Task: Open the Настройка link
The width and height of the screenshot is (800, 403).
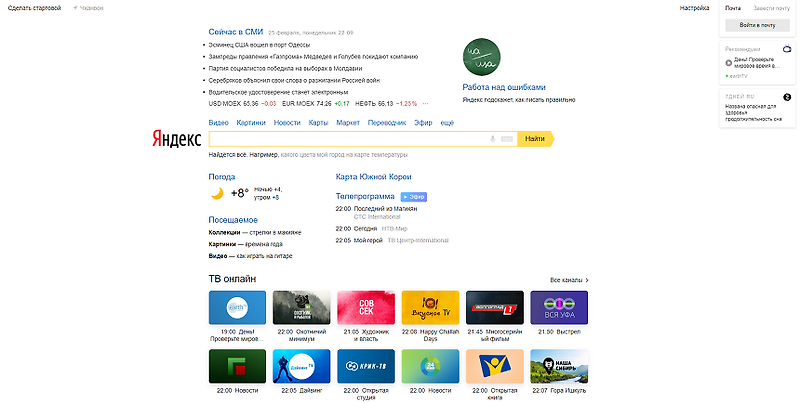Action: click(694, 8)
